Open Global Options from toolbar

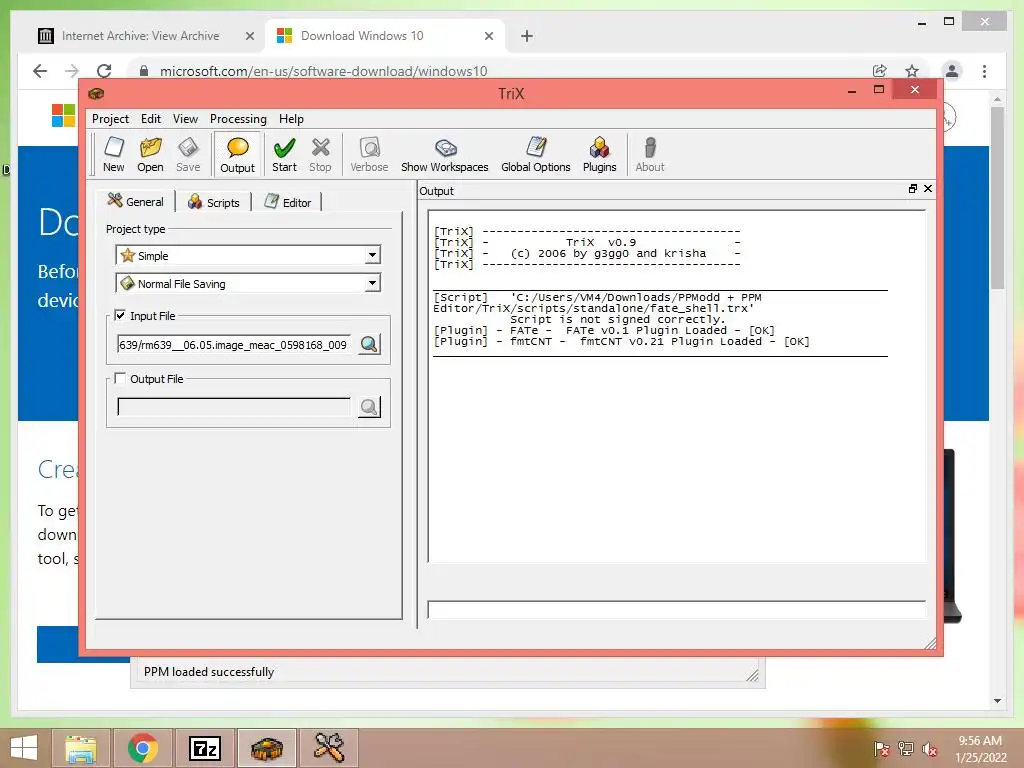coord(536,154)
